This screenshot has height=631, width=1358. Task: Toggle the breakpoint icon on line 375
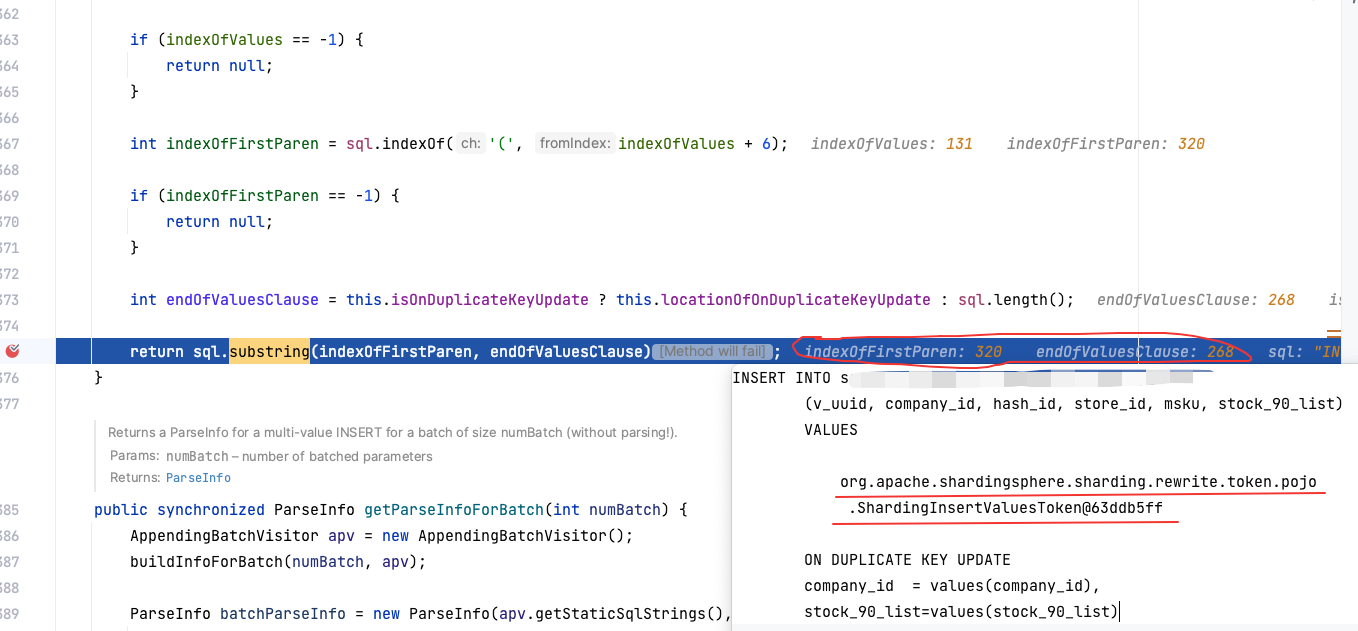click(12, 352)
